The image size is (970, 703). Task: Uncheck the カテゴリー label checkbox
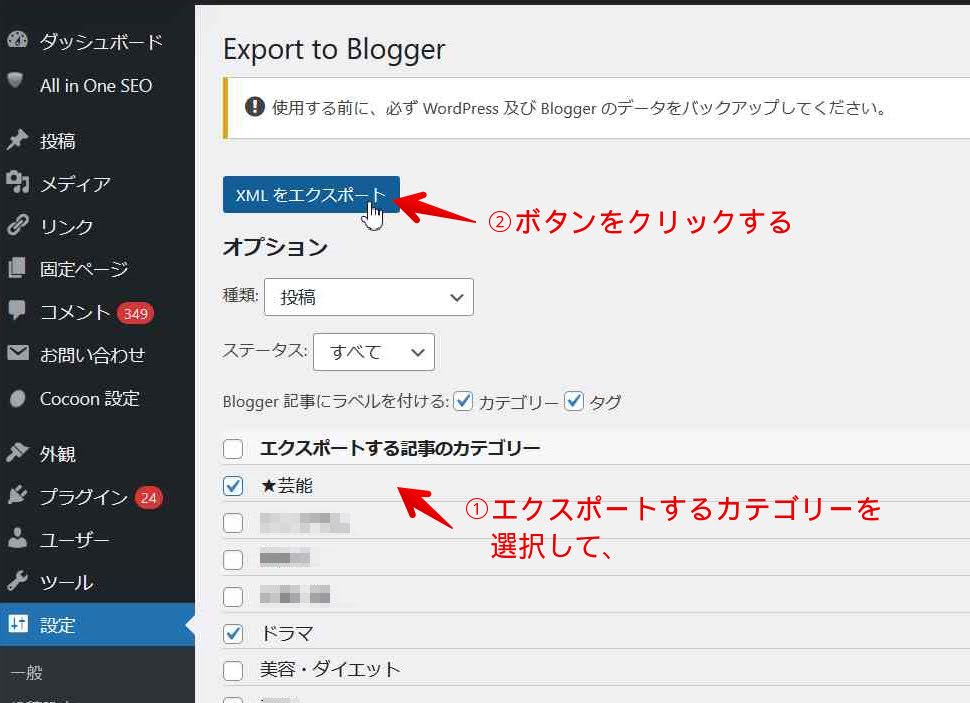click(463, 401)
